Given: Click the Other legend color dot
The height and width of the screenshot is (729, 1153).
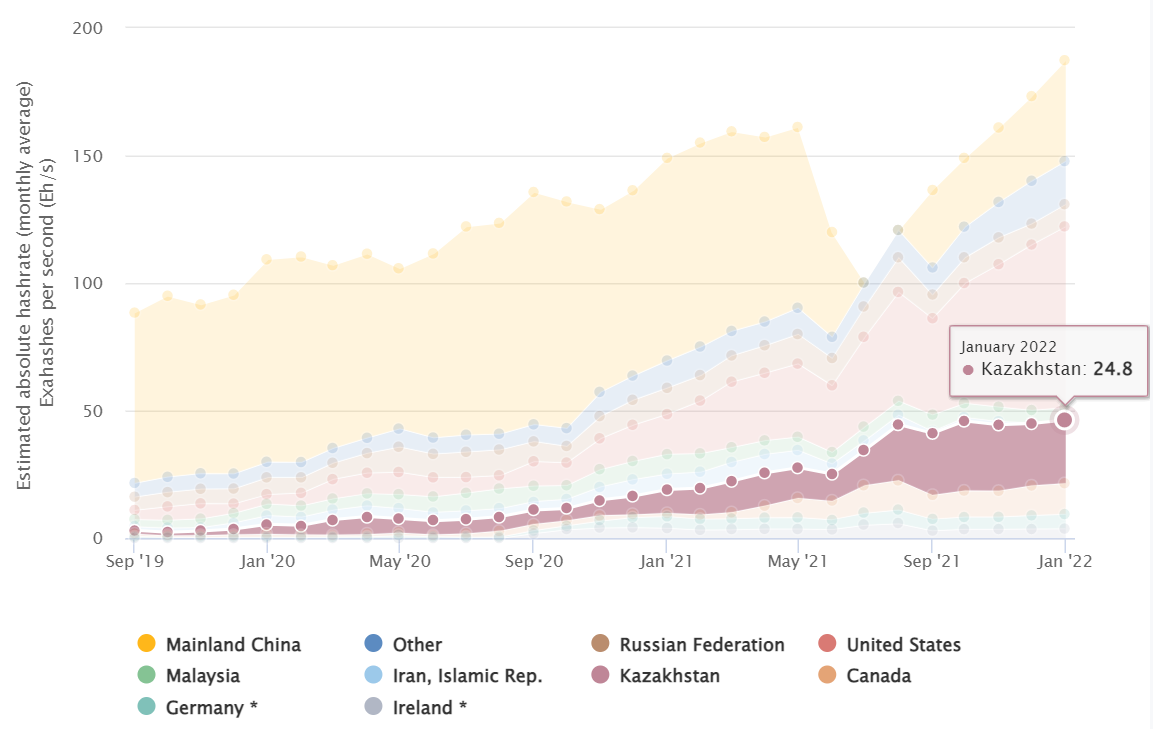Looking at the screenshot, I should click(373, 645).
